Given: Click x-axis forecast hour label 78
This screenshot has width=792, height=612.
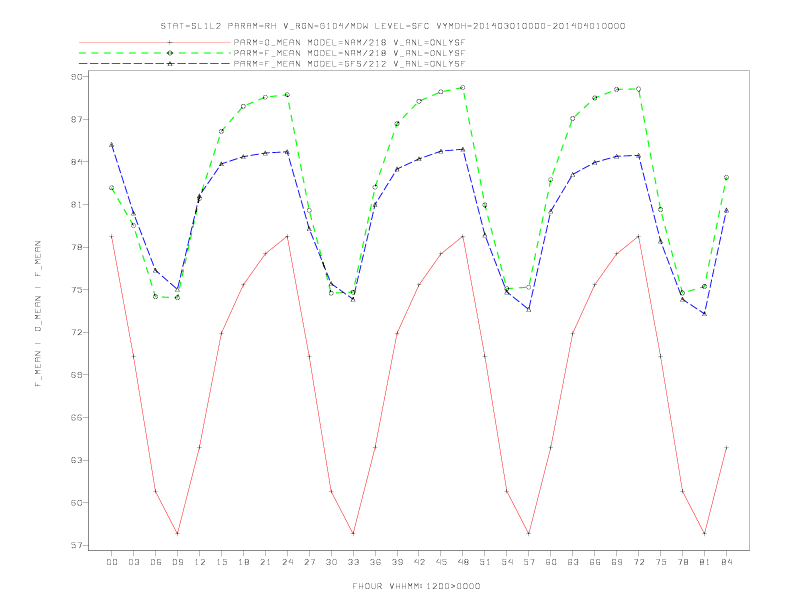Looking at the screenshot, I should pos(683,562).
